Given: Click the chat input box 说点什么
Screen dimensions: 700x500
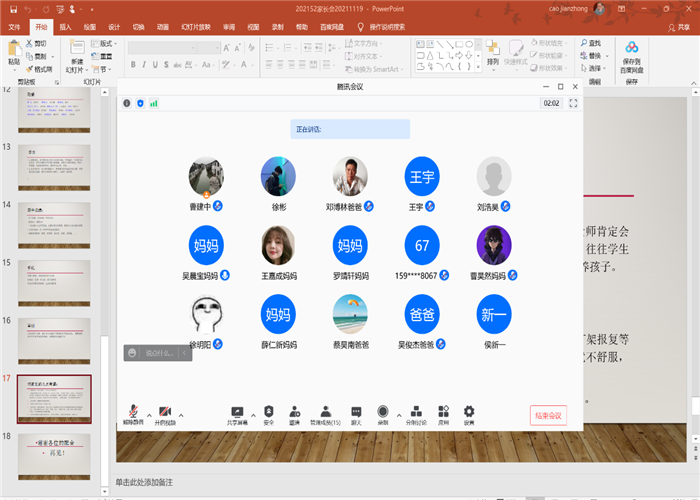Looking at the screenshot, I should [159, 353].
